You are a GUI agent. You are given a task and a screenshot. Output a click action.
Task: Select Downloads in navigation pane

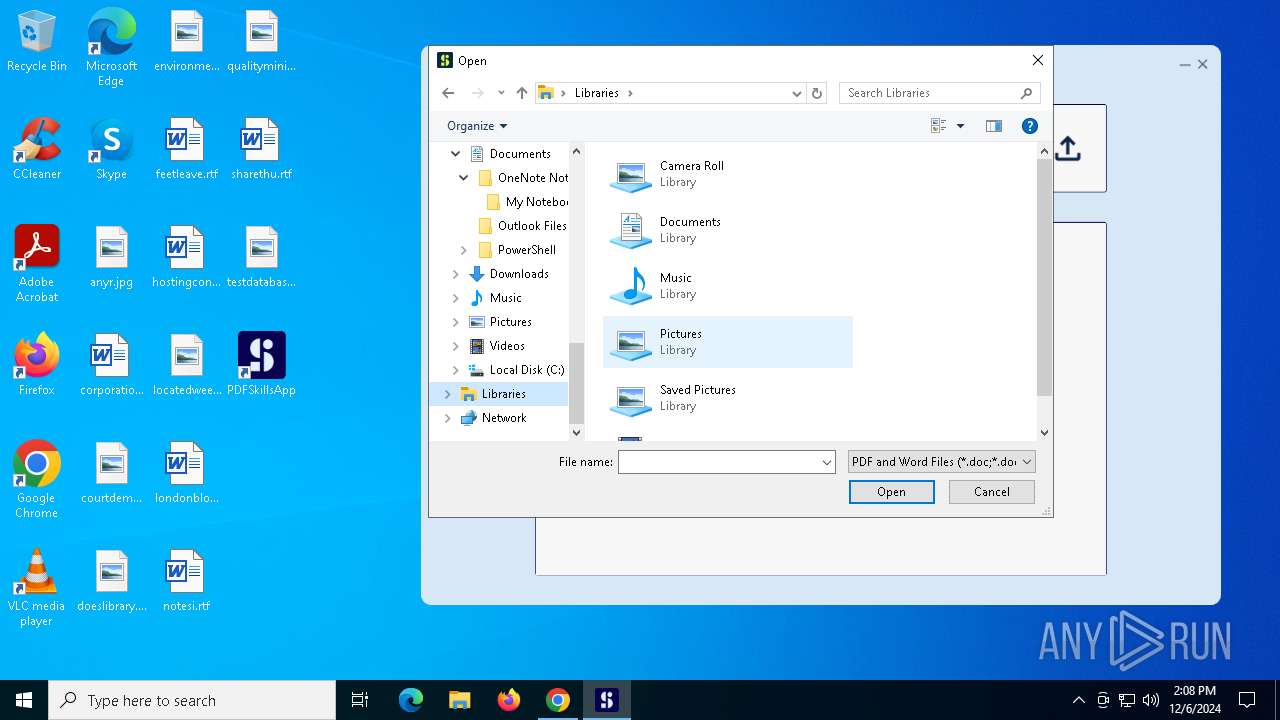509,274
